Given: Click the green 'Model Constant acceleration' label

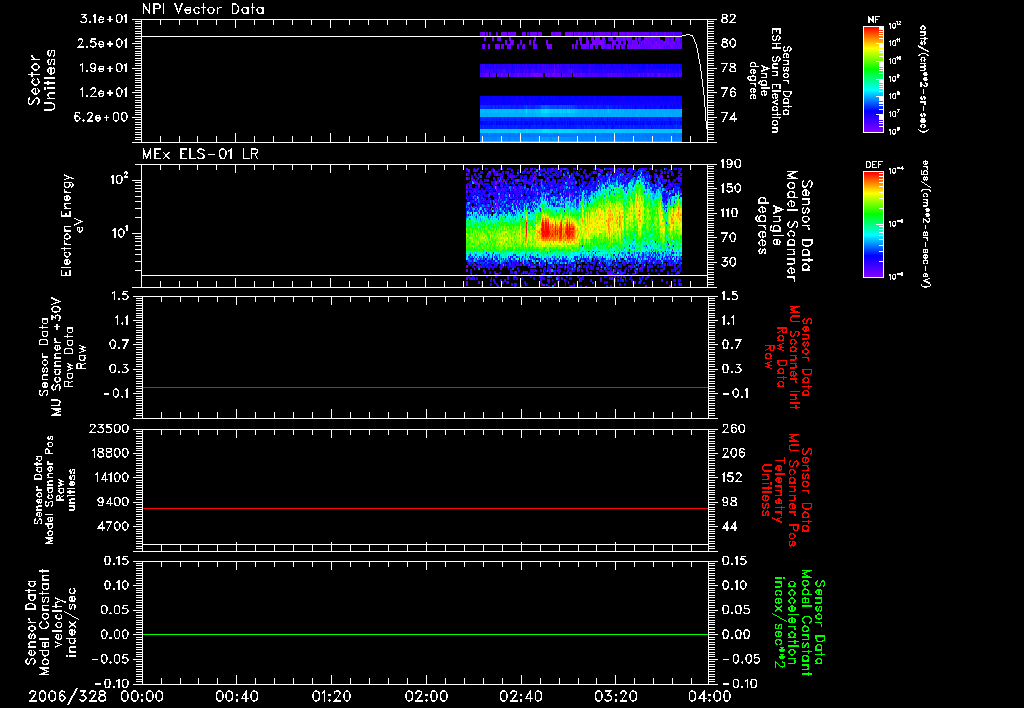Looking at the screenshot, I should (x=799, y=624).
